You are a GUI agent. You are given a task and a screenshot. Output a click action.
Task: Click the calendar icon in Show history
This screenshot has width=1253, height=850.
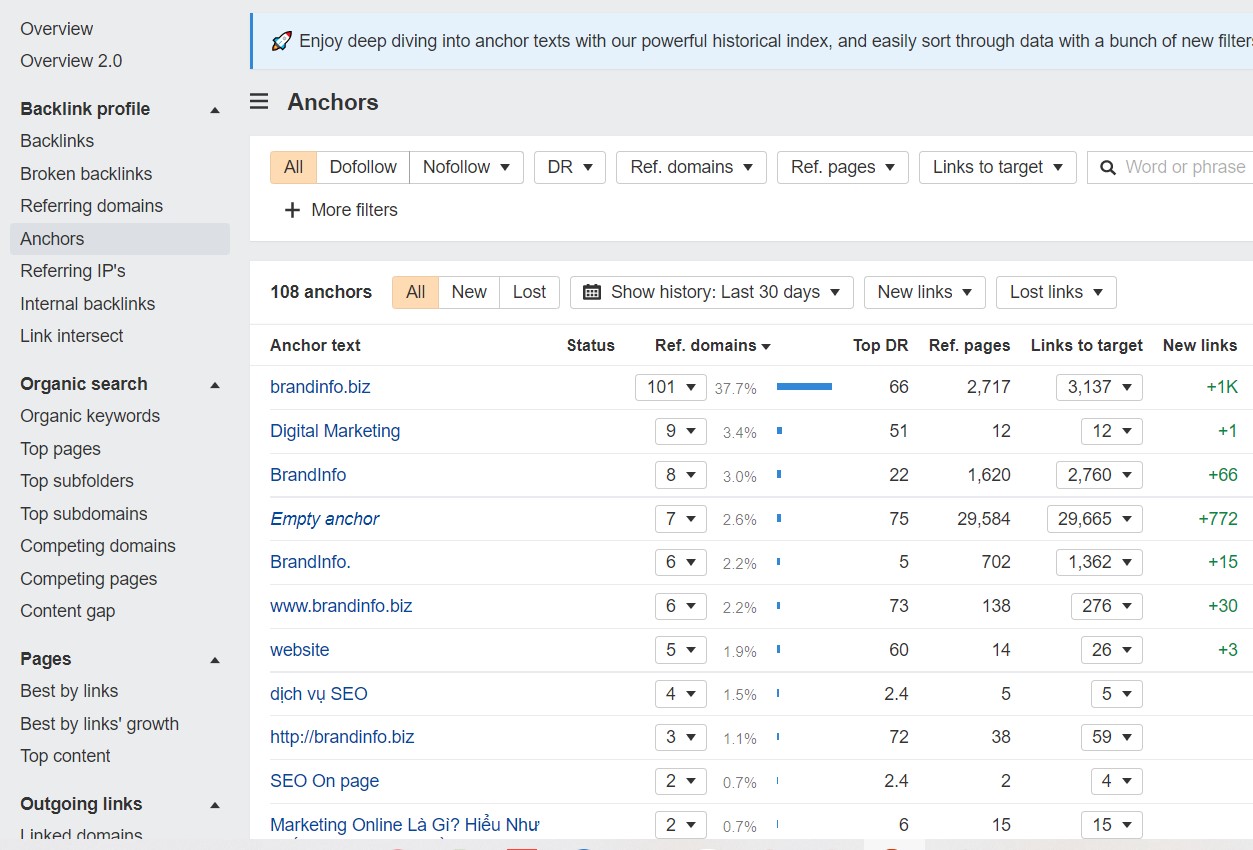tap(592, 292)
